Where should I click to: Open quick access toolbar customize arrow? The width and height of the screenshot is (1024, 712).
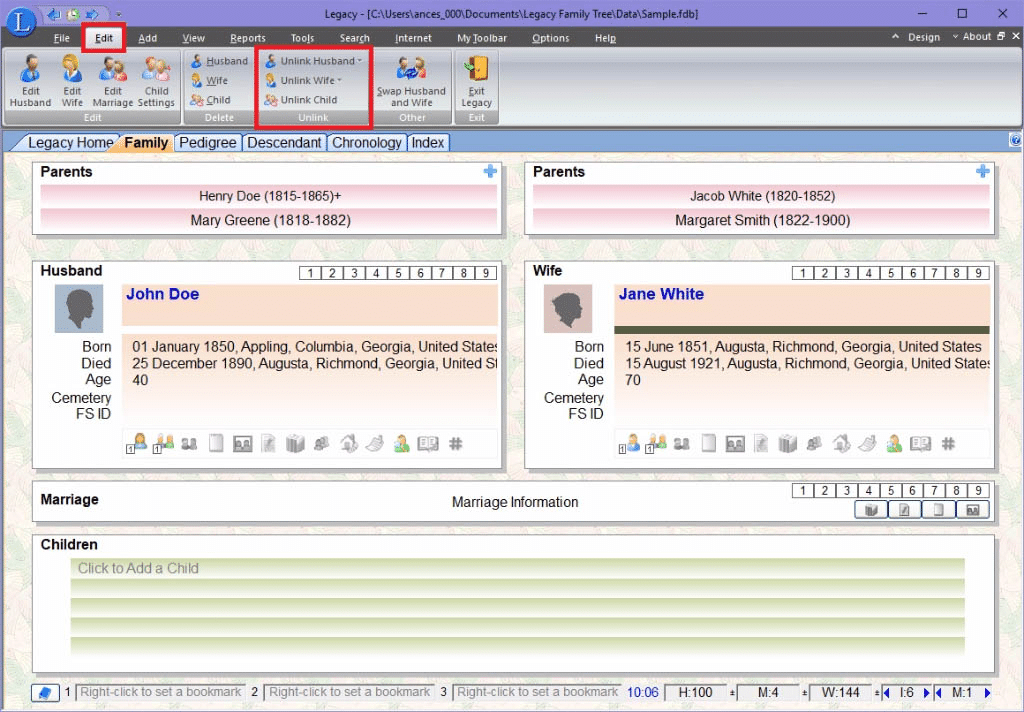(118, 14)
